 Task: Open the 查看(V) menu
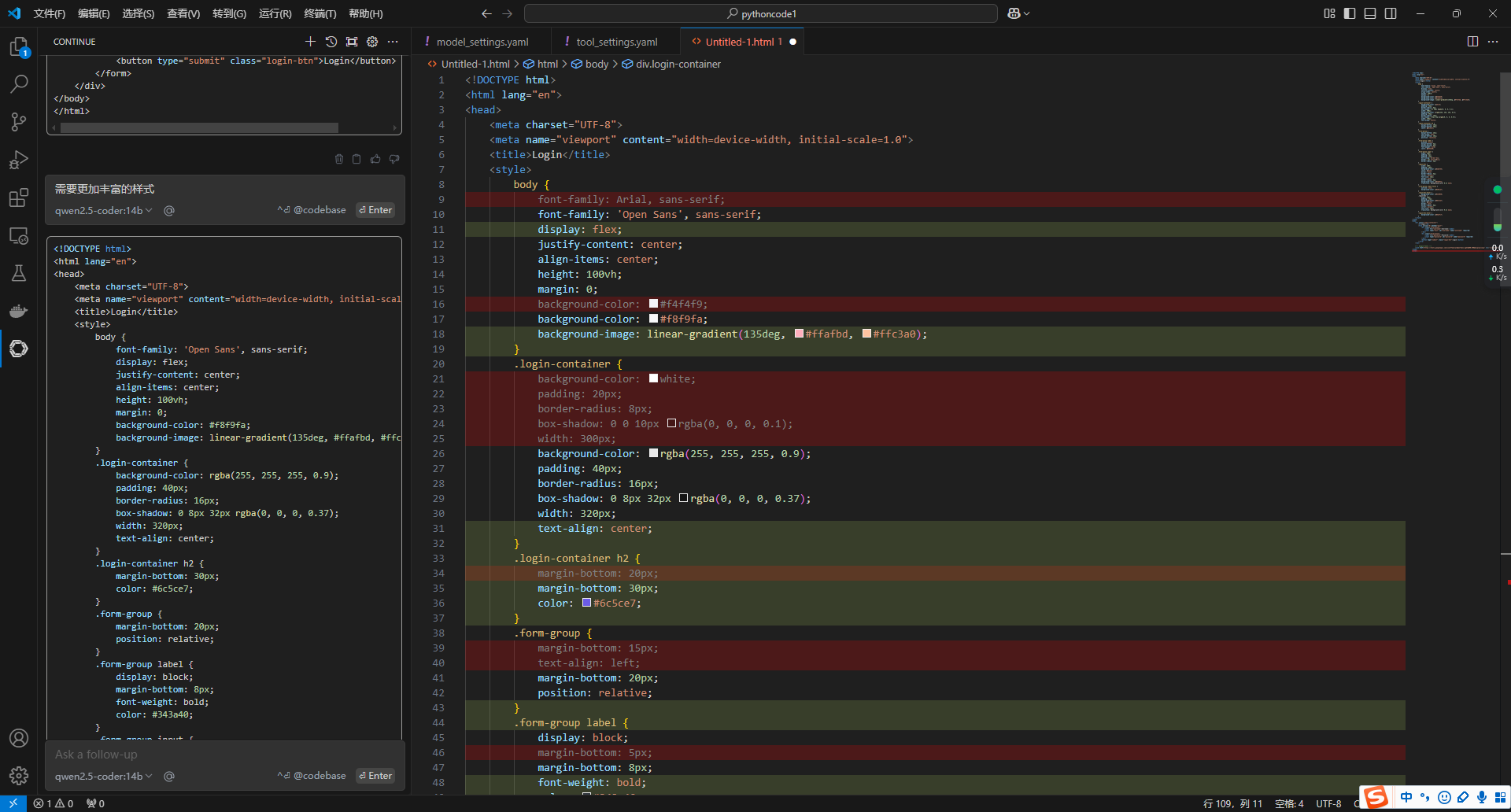[183, 13]
